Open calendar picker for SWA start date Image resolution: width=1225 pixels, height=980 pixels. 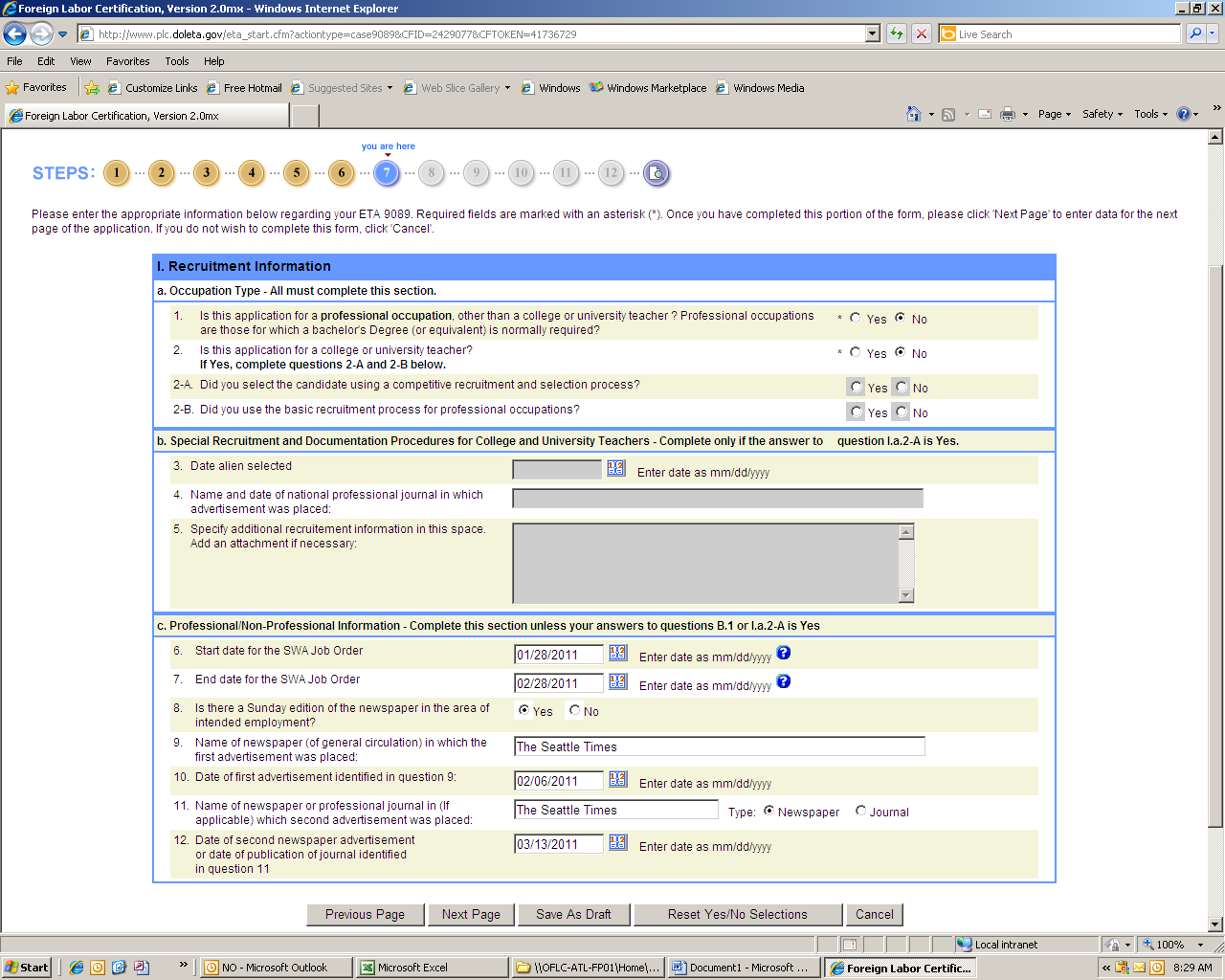[617, 653]
